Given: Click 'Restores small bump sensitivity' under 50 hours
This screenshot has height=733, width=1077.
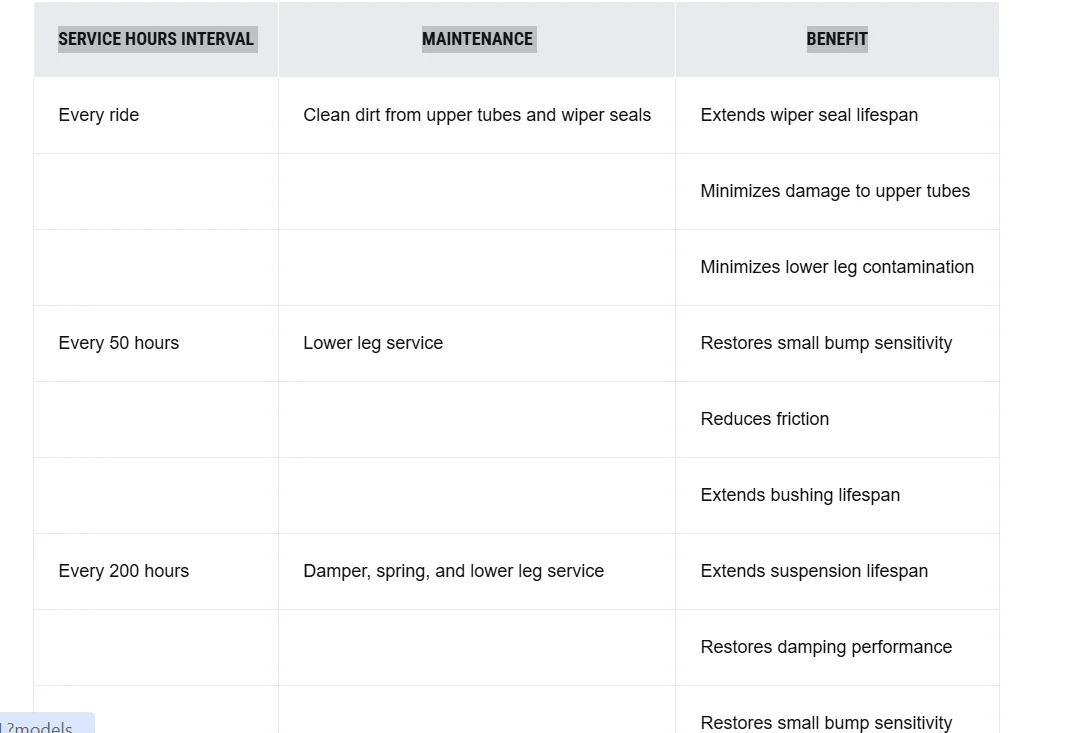Looking at the screenshot, I should (x=826, y=343).
